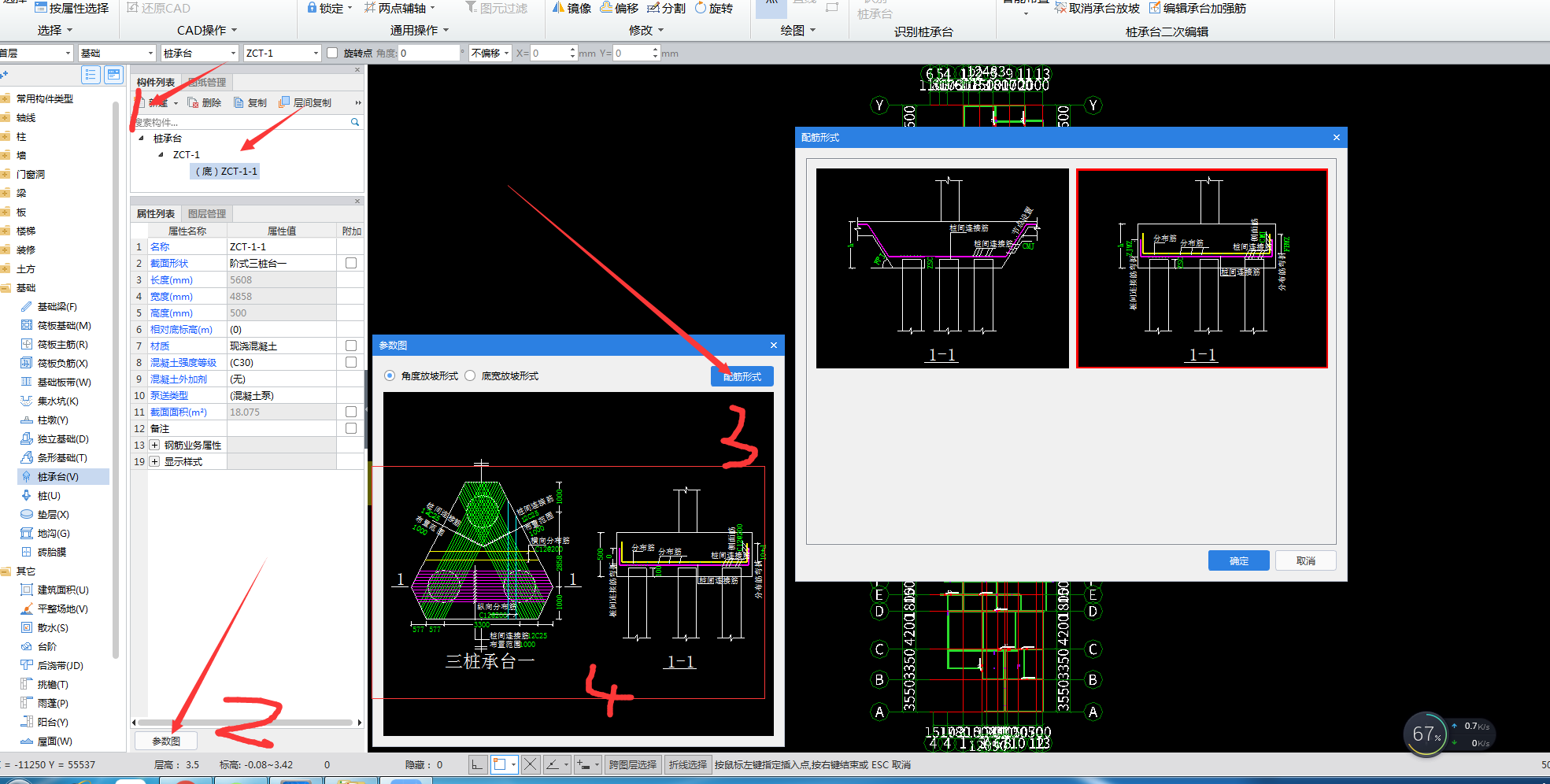Select 垫层(X) in navigation tree

tap(45, 515)
